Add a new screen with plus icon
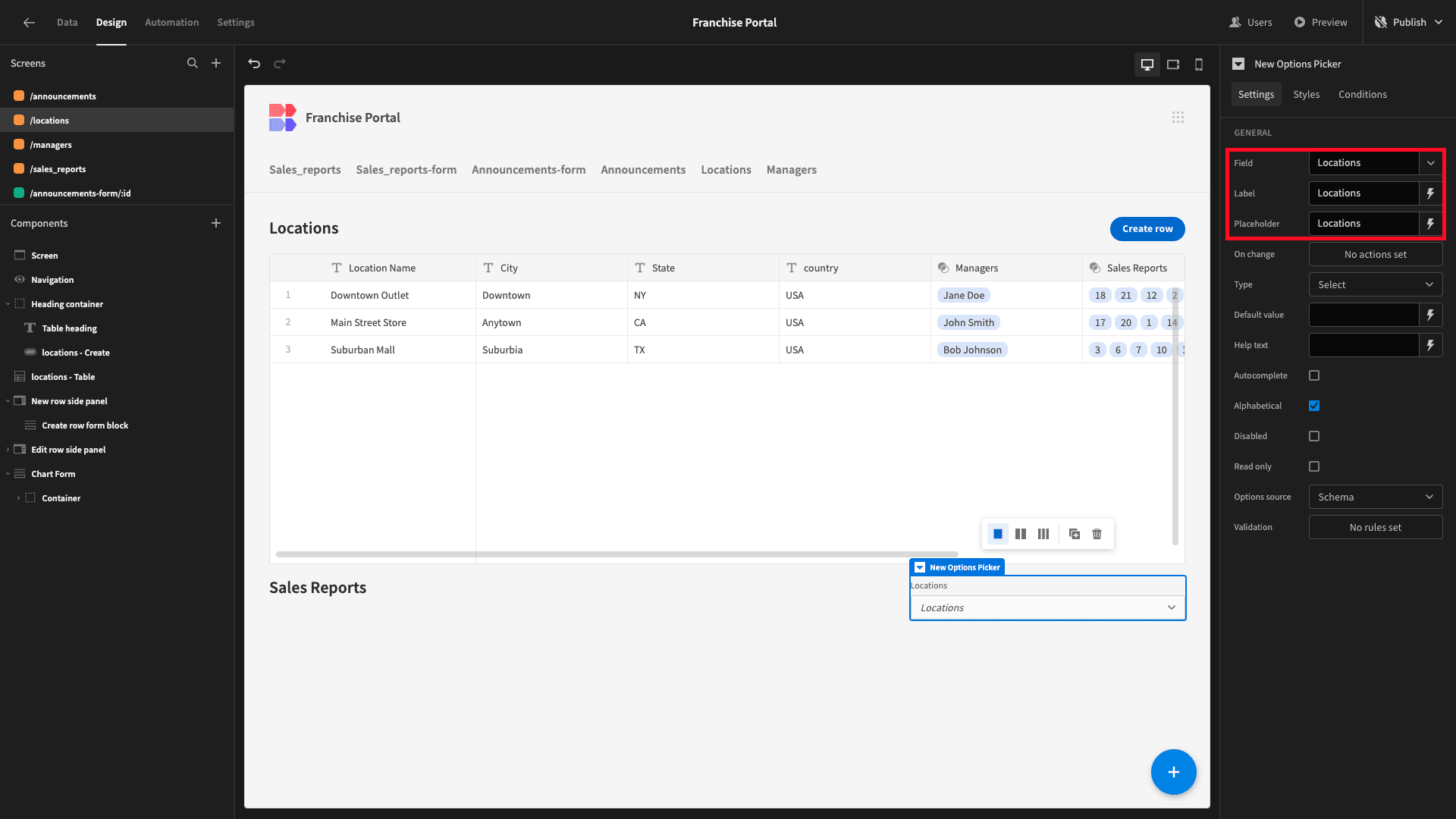Viewport: 1456px width, 819px height. pos(216,63)
